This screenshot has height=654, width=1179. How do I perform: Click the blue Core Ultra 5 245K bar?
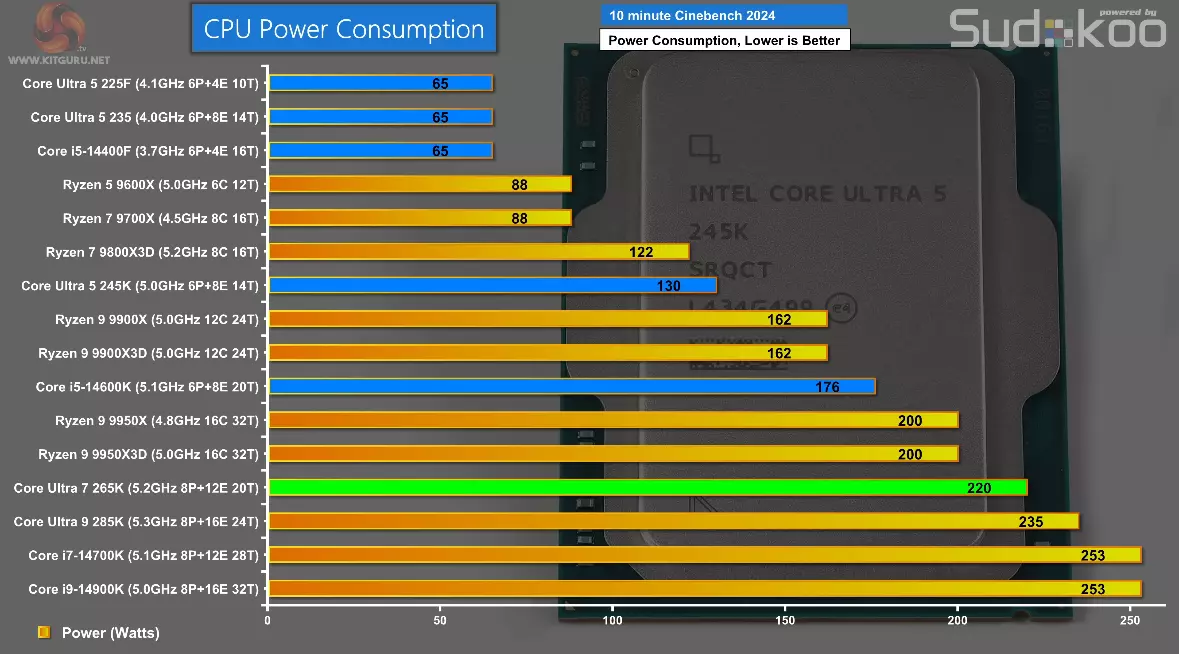[493, 286]
